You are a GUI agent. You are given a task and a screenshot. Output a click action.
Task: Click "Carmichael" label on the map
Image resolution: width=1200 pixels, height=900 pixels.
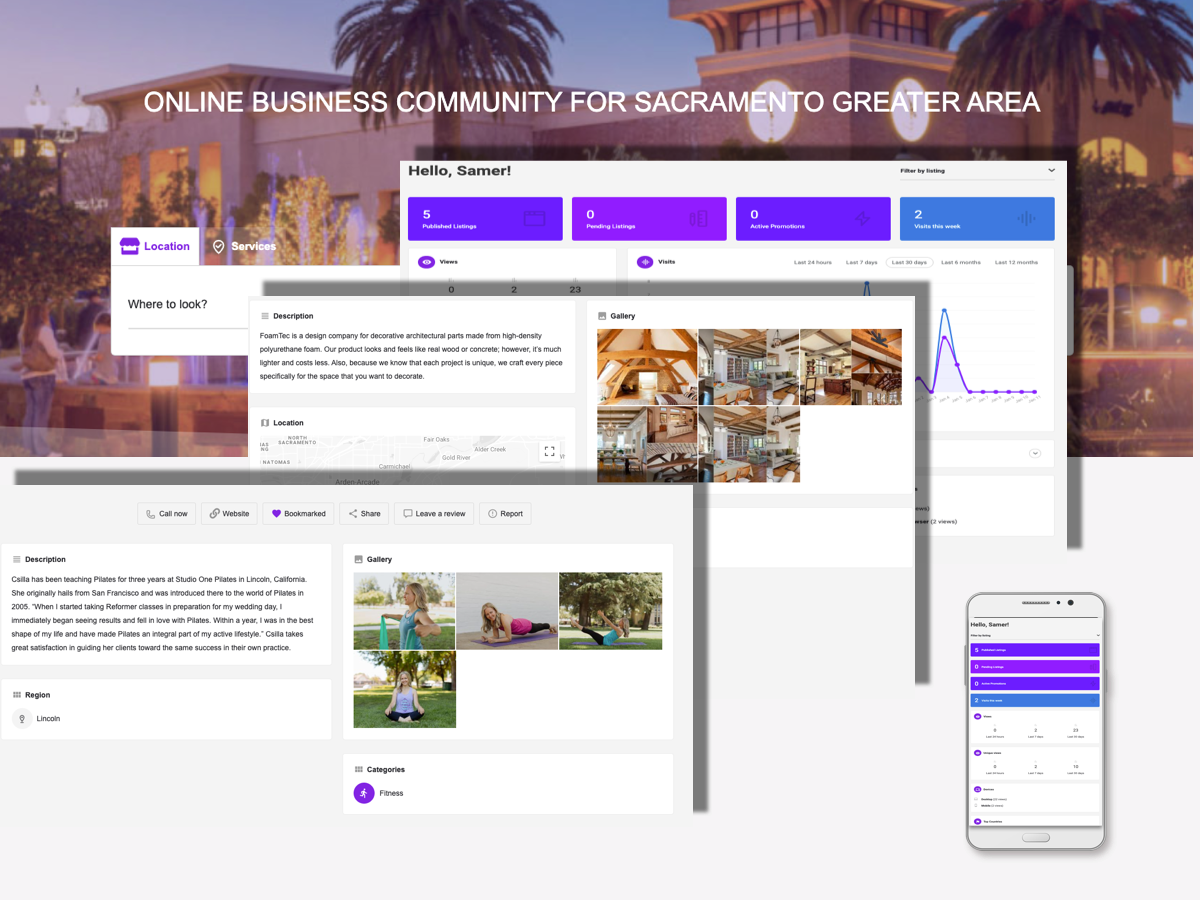coord(395,467)
